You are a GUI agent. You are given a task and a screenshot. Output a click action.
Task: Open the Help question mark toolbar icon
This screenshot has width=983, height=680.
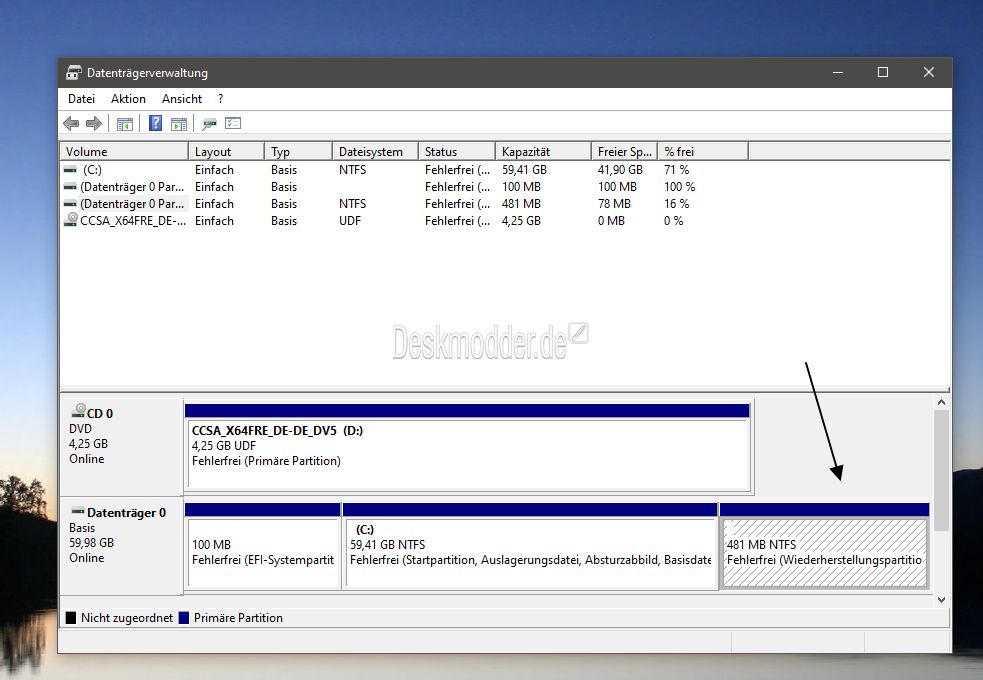(x=155, y=123)
